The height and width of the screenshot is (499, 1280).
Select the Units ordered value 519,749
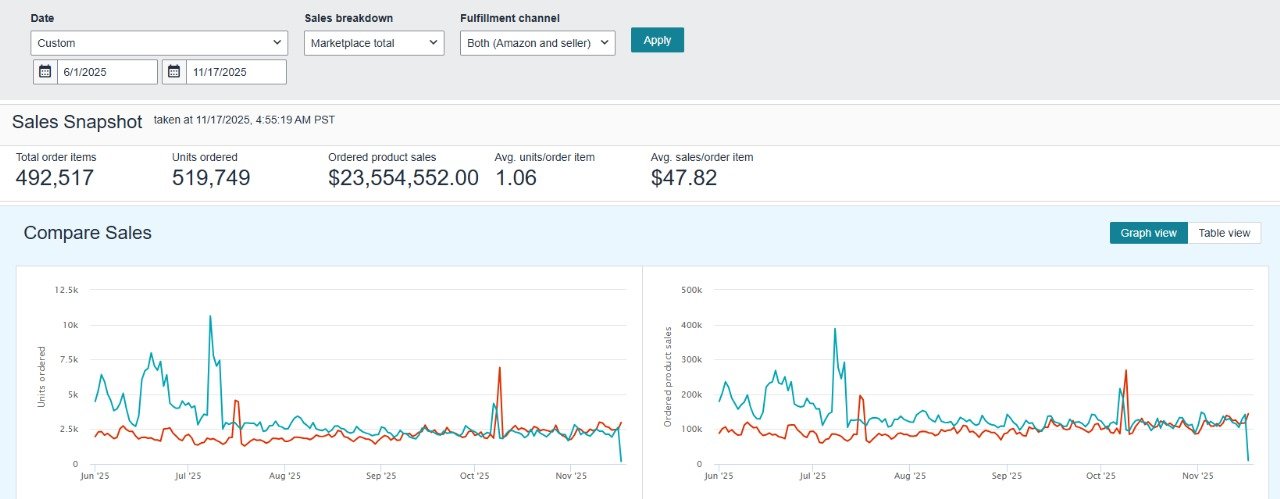[211, 178]
